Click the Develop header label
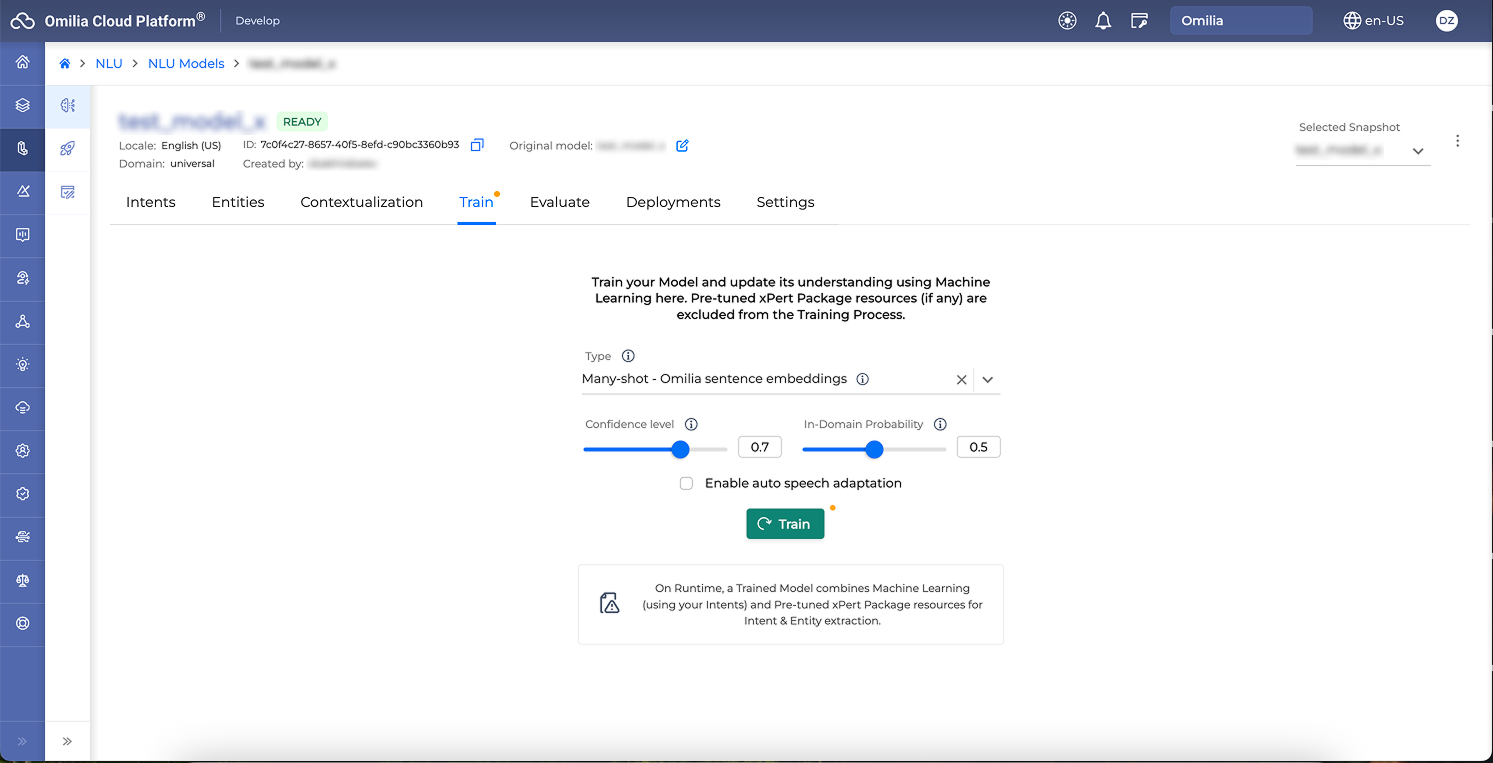The height and width of the screenshot is (763, 1493). pos(258,20)
